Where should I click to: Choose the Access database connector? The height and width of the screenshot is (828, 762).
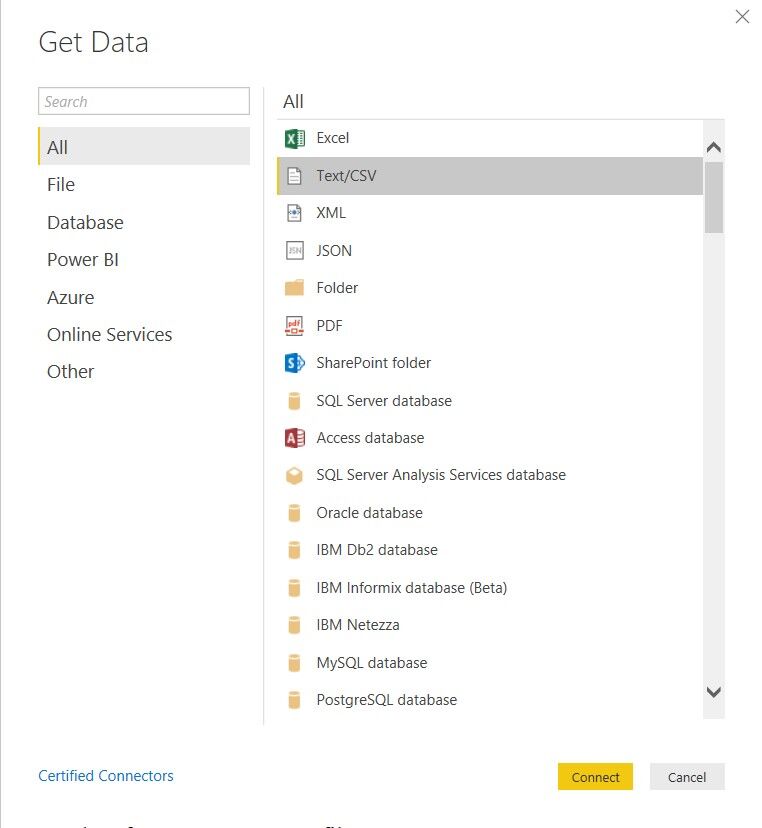(x=372, y=437)
